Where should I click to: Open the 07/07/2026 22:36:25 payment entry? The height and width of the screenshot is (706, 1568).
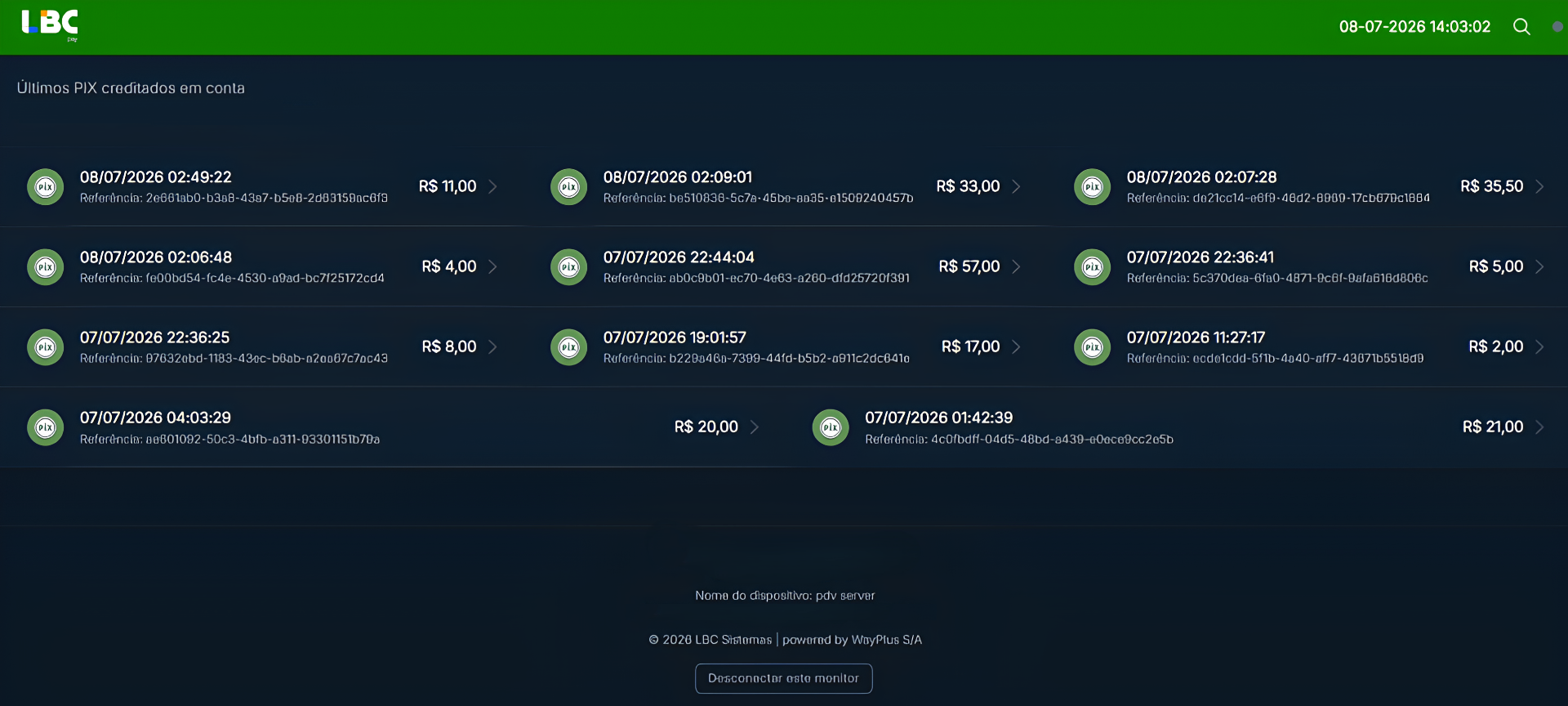[x=261, y=346]
